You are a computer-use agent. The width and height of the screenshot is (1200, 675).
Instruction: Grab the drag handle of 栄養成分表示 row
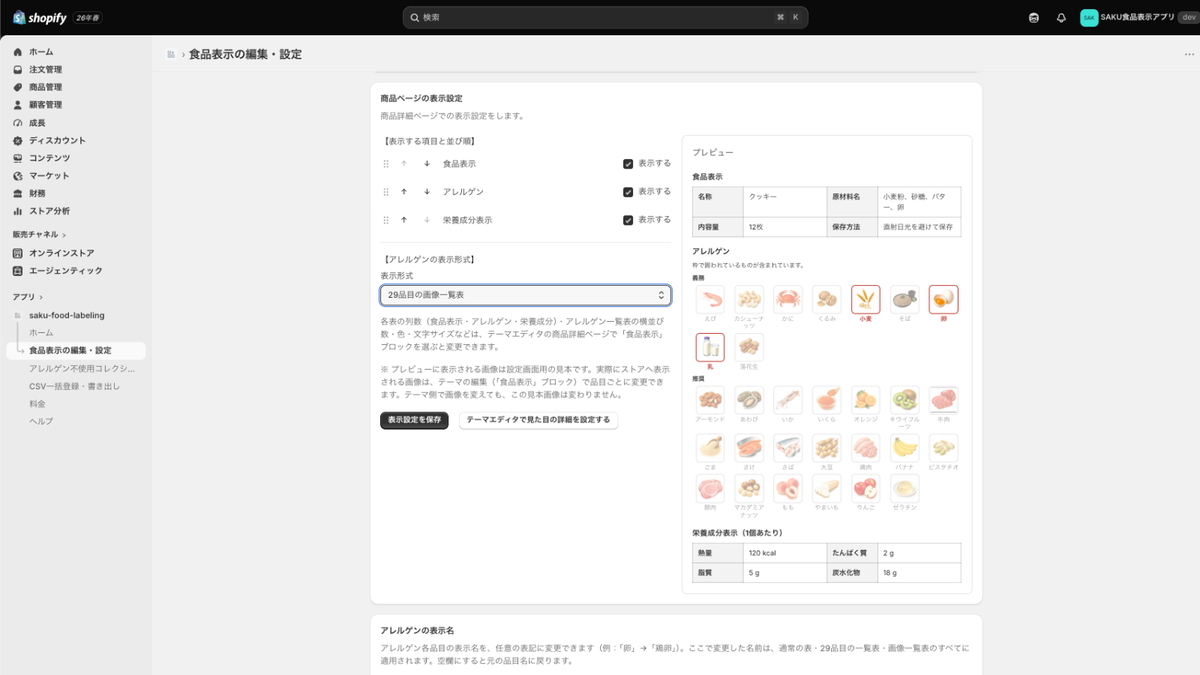[x=386, y=219]
